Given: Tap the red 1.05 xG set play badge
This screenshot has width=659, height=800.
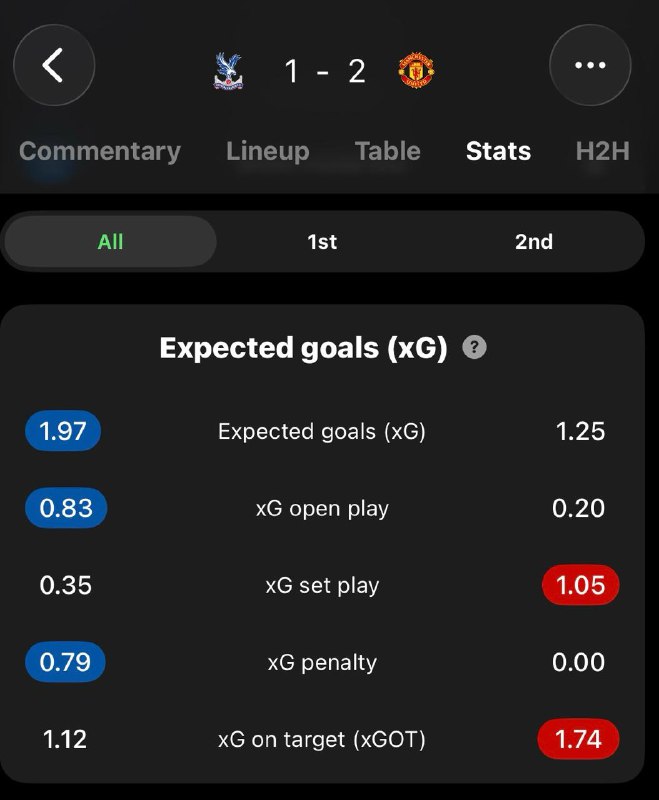Looking at the screenshot, I should [x=580, y=585].
